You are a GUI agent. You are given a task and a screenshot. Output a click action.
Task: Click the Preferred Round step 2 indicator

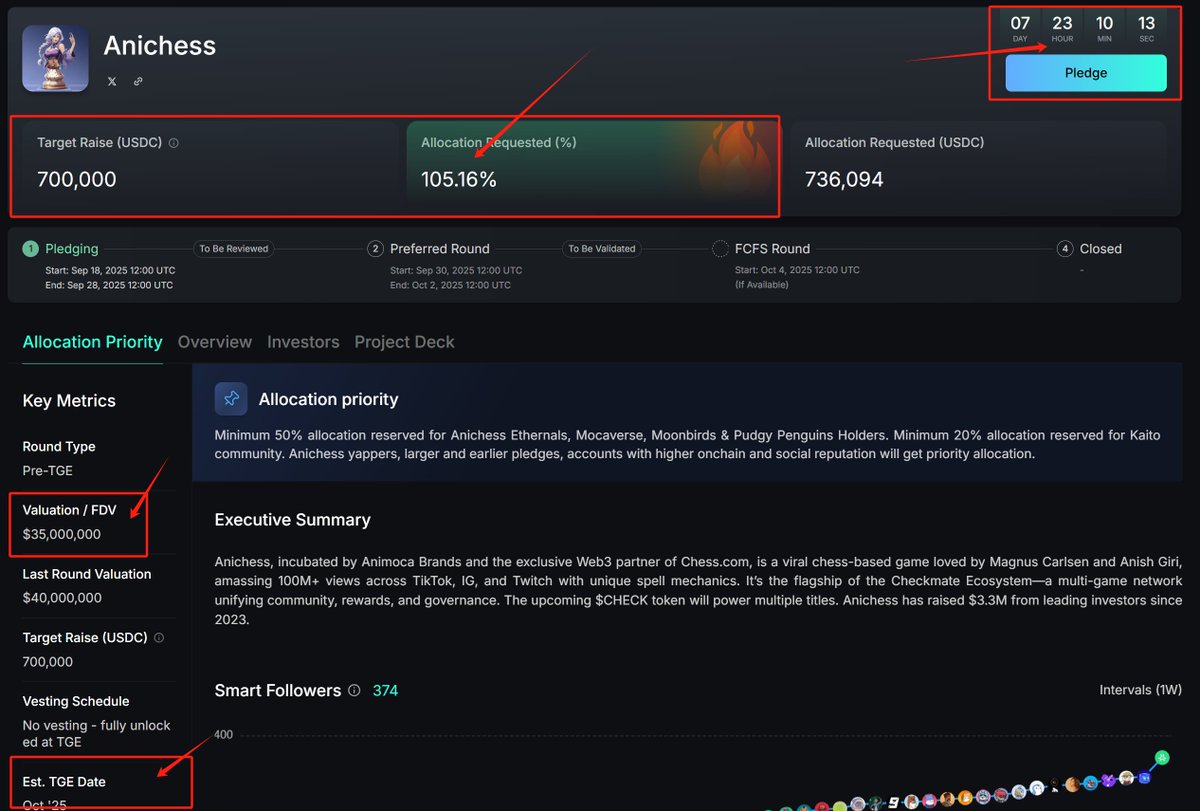(375, 249)
